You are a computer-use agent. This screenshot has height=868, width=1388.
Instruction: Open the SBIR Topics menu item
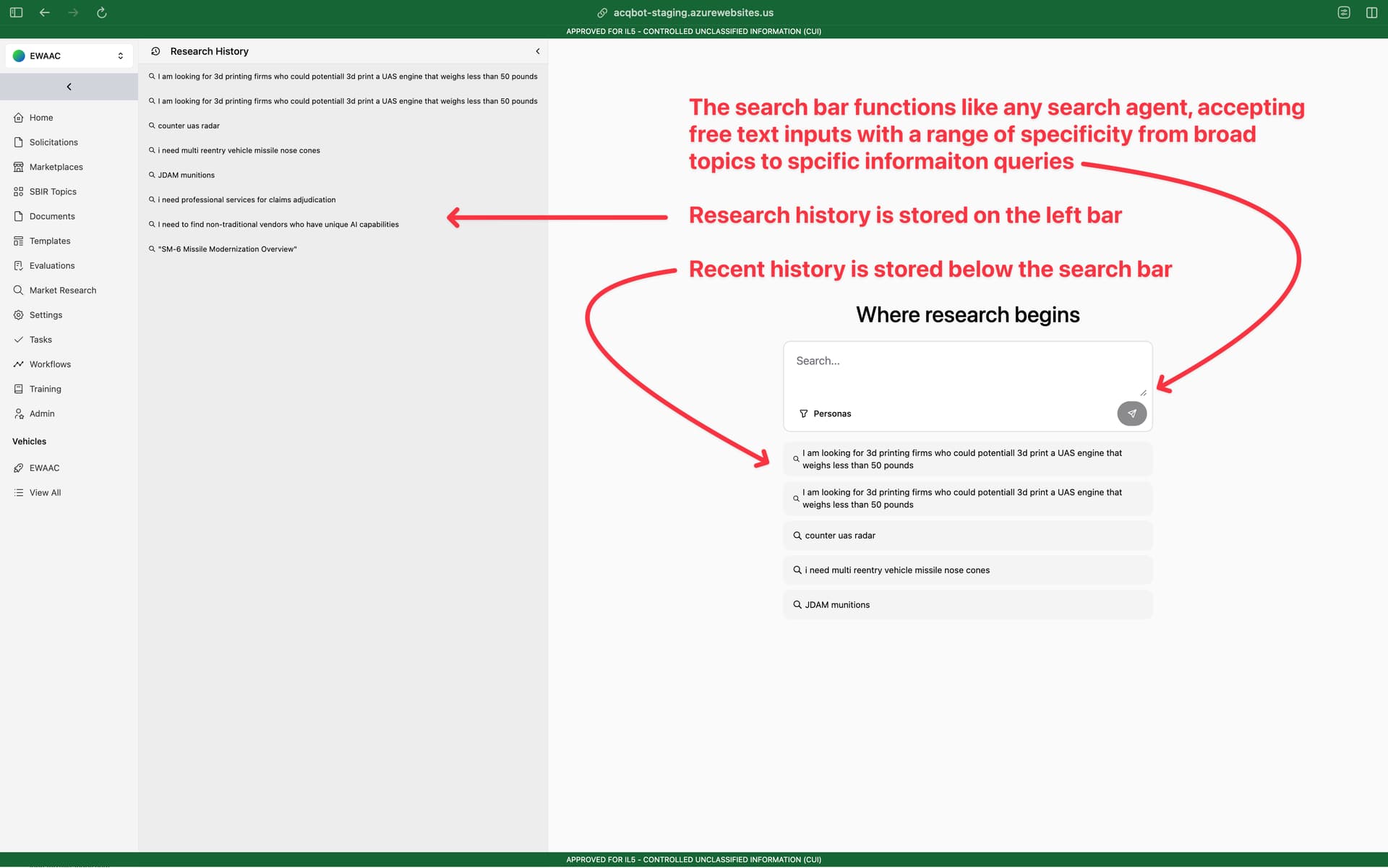coord(69,192)
